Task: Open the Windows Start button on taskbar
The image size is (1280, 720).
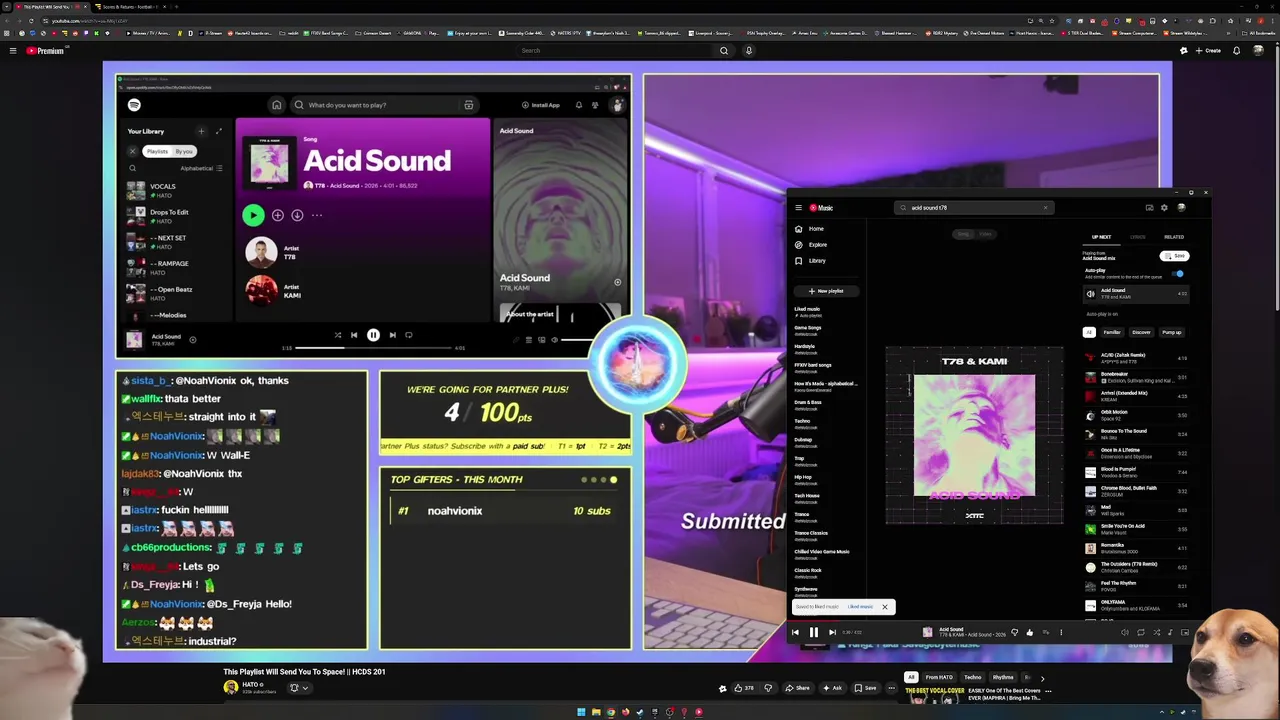Action: pyautogui.click(x=581, y=712)
